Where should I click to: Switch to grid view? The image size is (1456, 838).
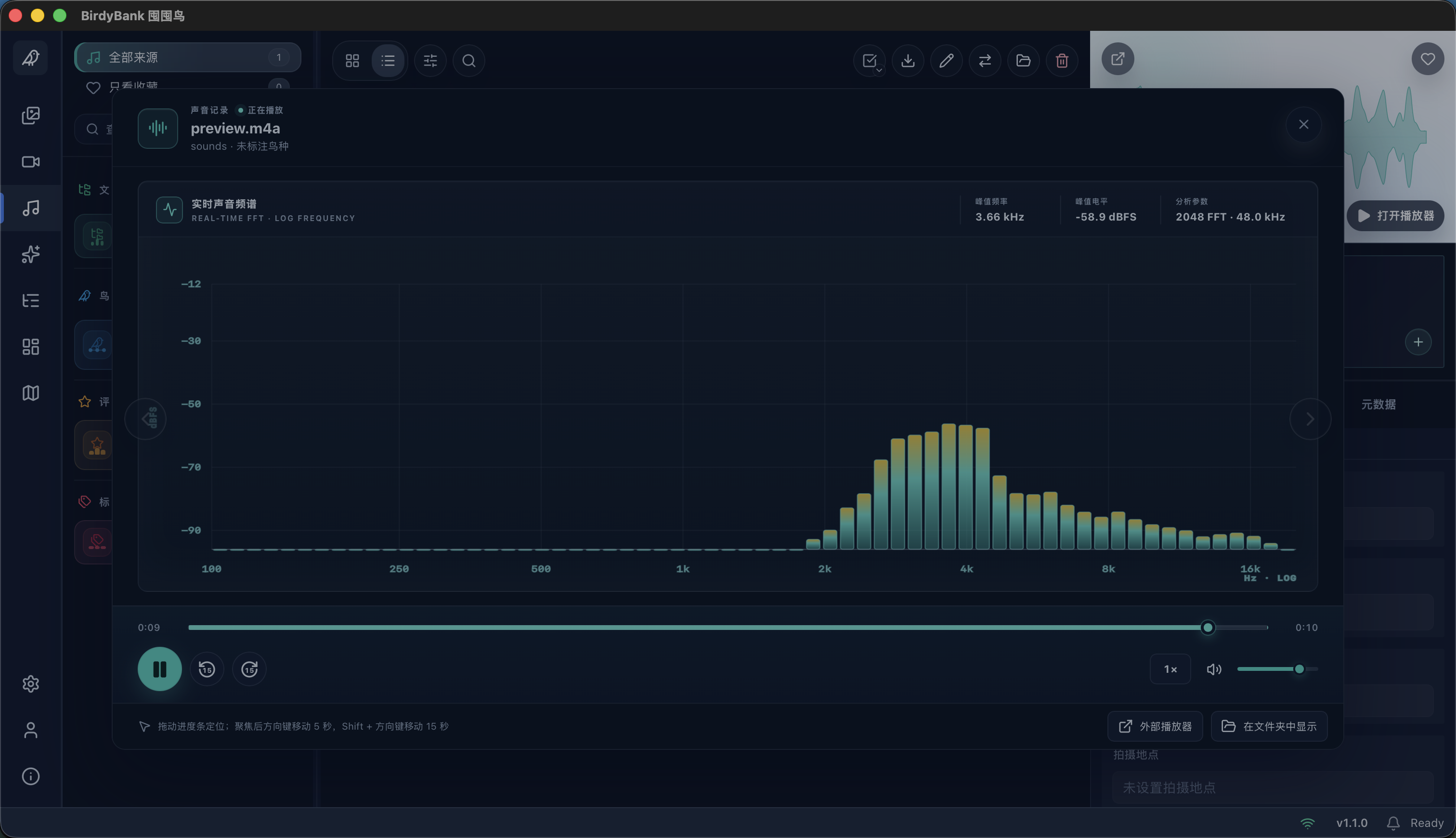(x=352, y=60)
